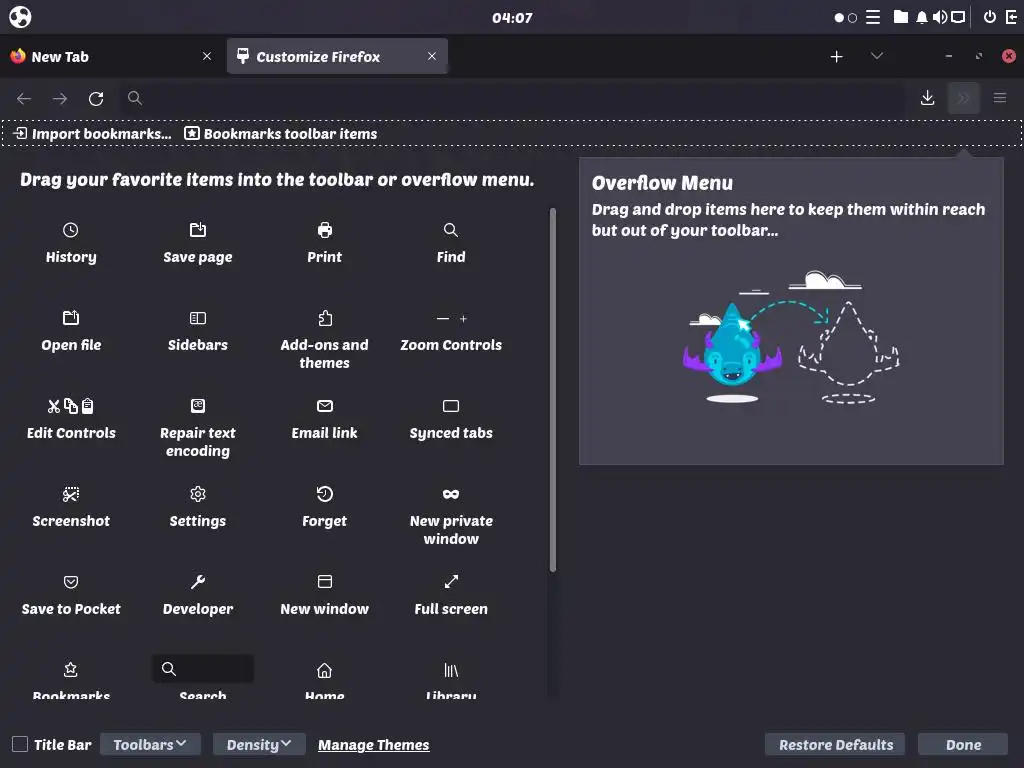The image size is (1024, 768).
Task: Click the Reload button
Action: (96, 99)
